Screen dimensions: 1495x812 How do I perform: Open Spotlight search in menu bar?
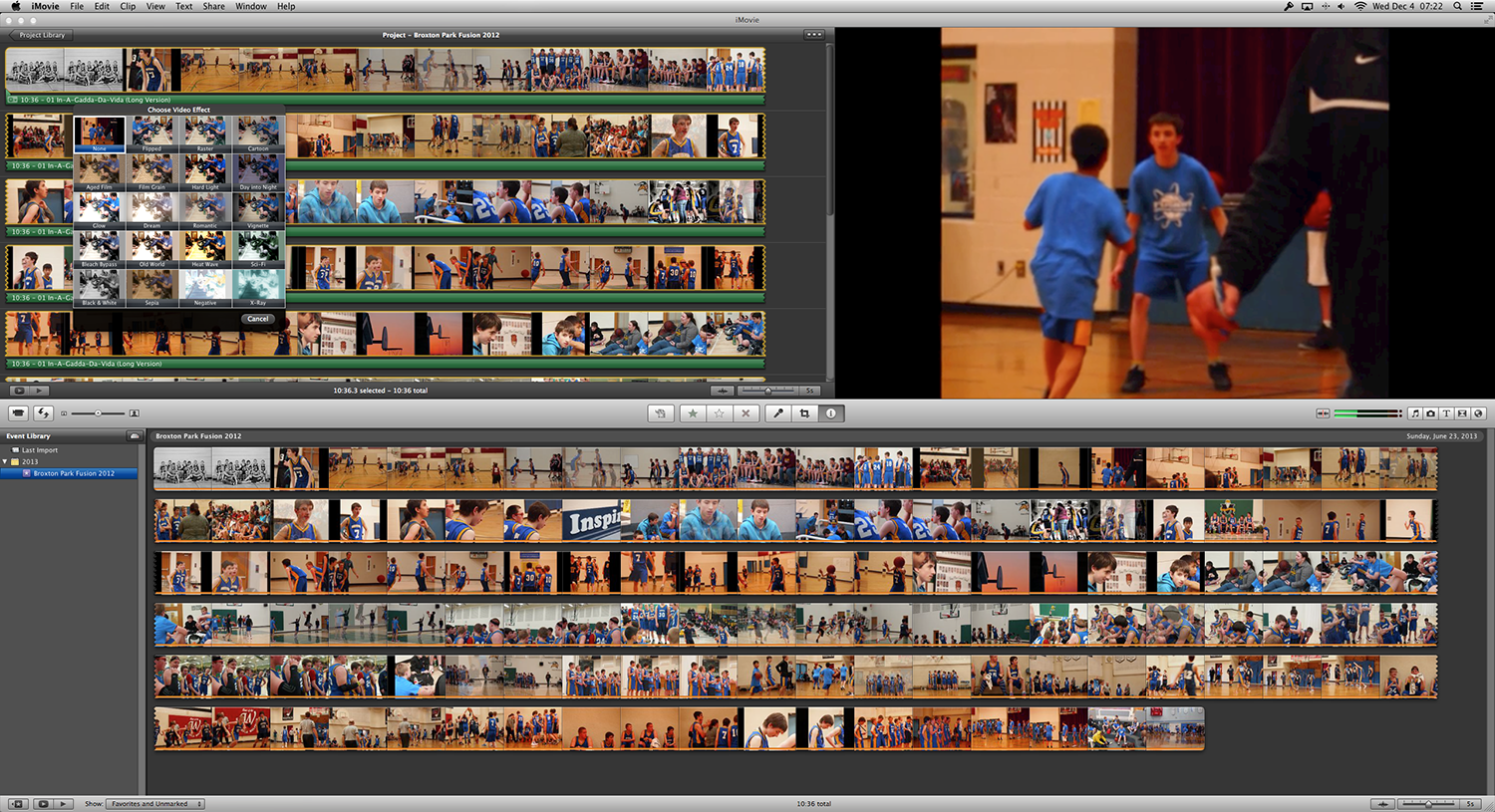[1457, 6]
